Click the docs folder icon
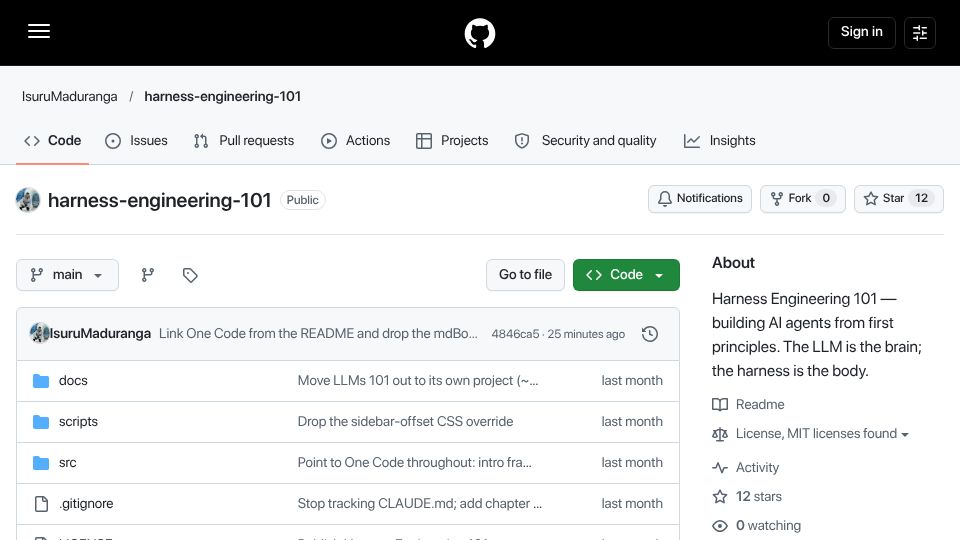This screenshot has height=540, width=960. 41,381
